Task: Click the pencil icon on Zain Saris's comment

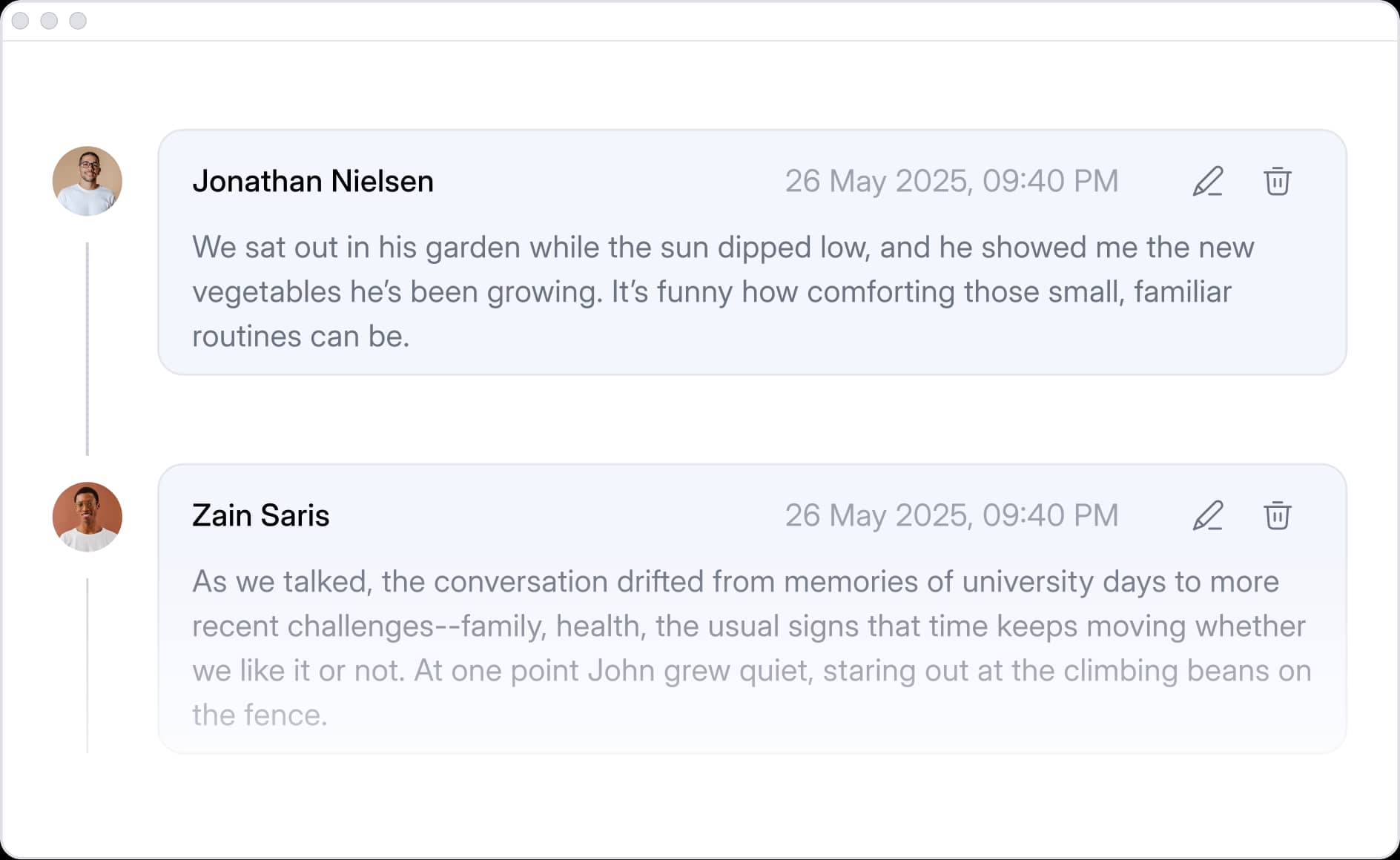Action: pyautogui.click(x=1207, y=516)
